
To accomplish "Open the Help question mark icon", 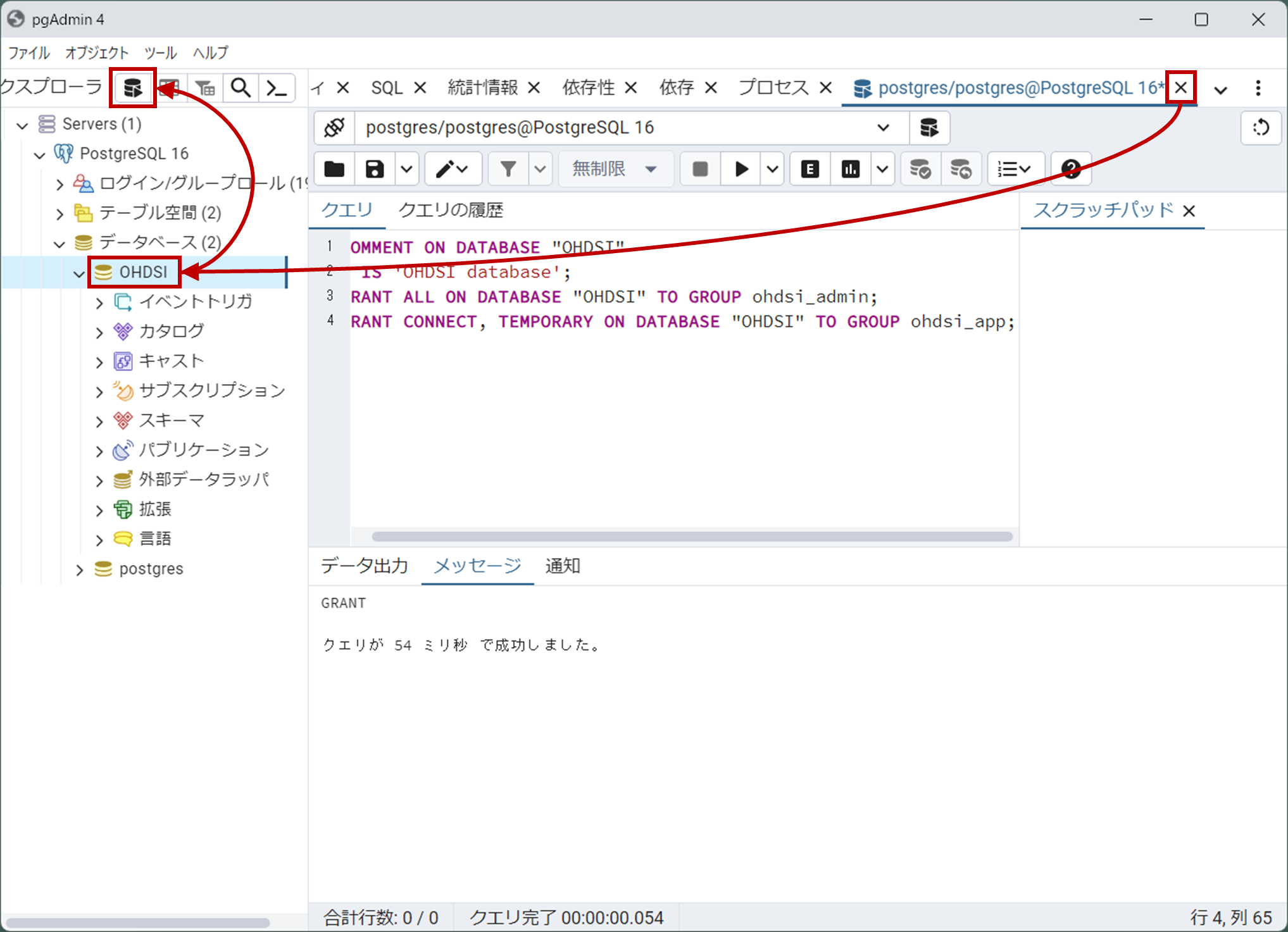I will click(1071, 169).
